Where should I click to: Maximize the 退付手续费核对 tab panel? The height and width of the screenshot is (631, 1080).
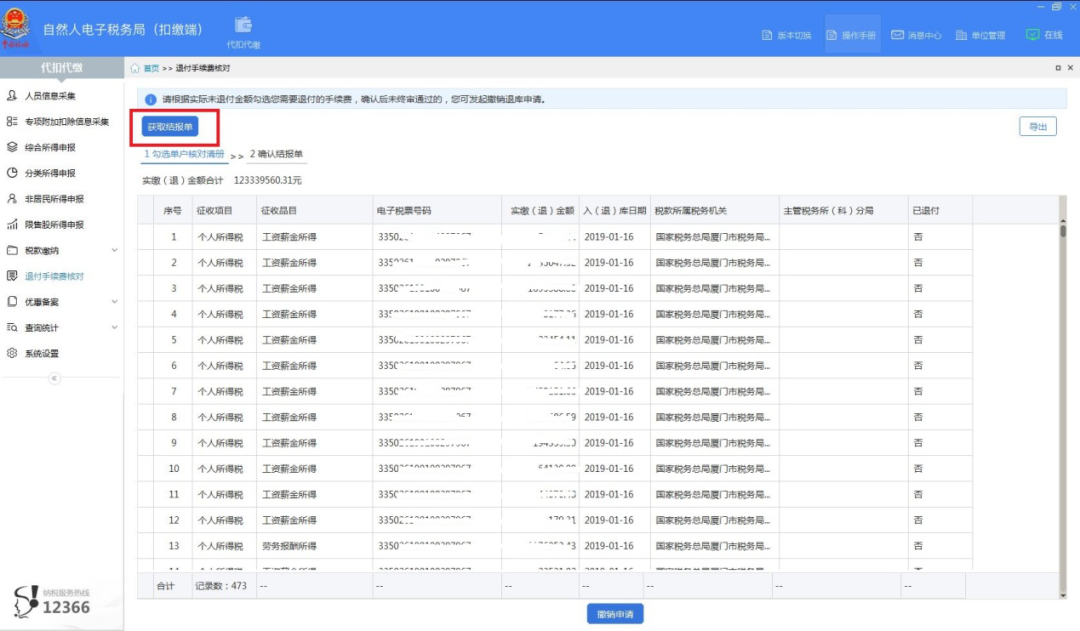[x=1058, y=68]
